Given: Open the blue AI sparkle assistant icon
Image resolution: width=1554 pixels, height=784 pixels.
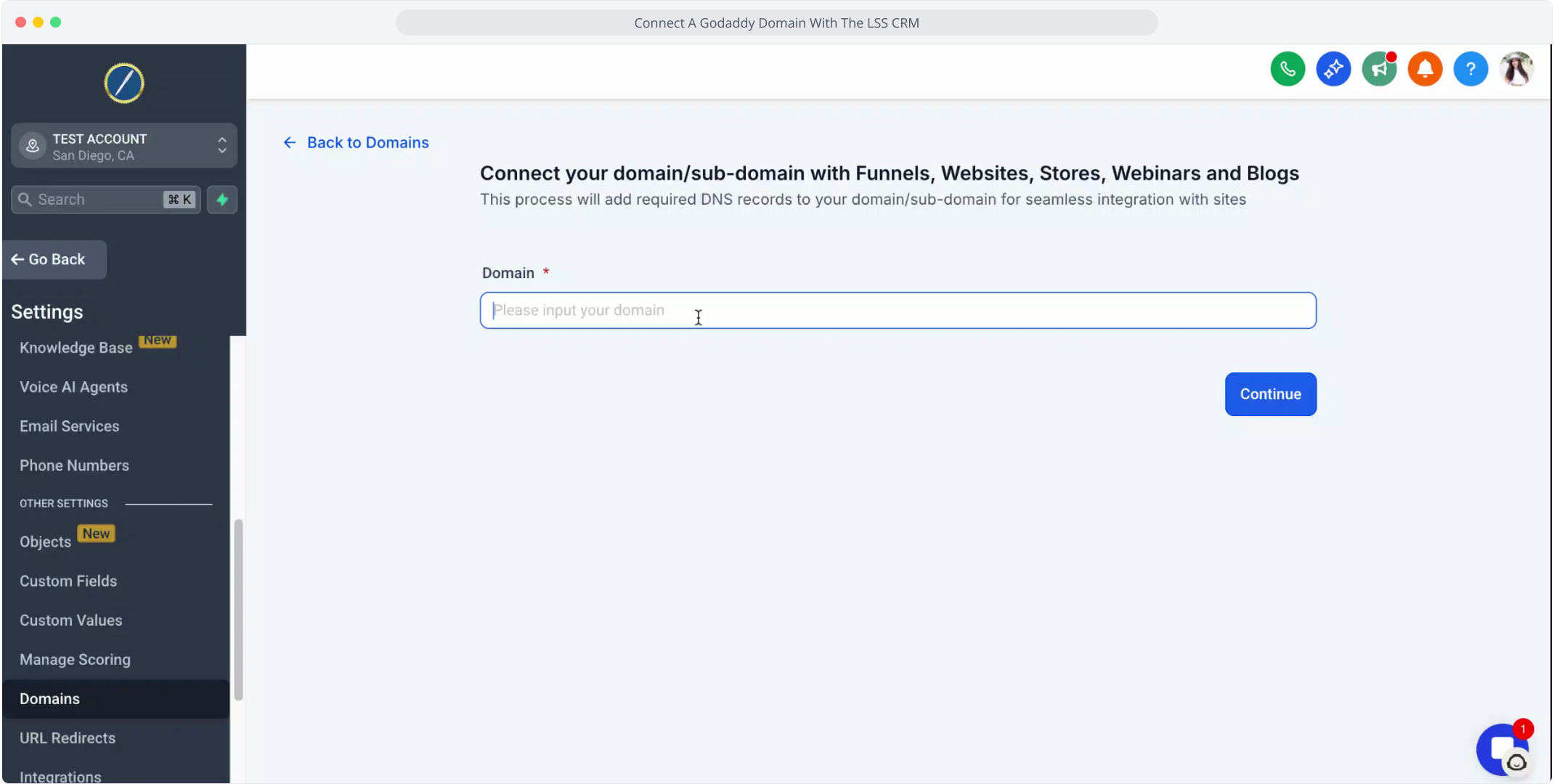Looking at the screenshot, I should tap(1333, 70).
